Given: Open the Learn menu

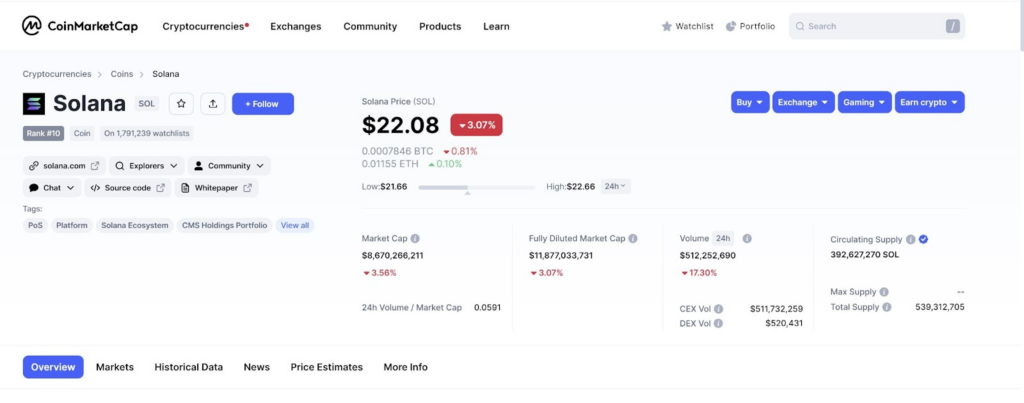Looking at the screenshot, I should pos(496,27).
